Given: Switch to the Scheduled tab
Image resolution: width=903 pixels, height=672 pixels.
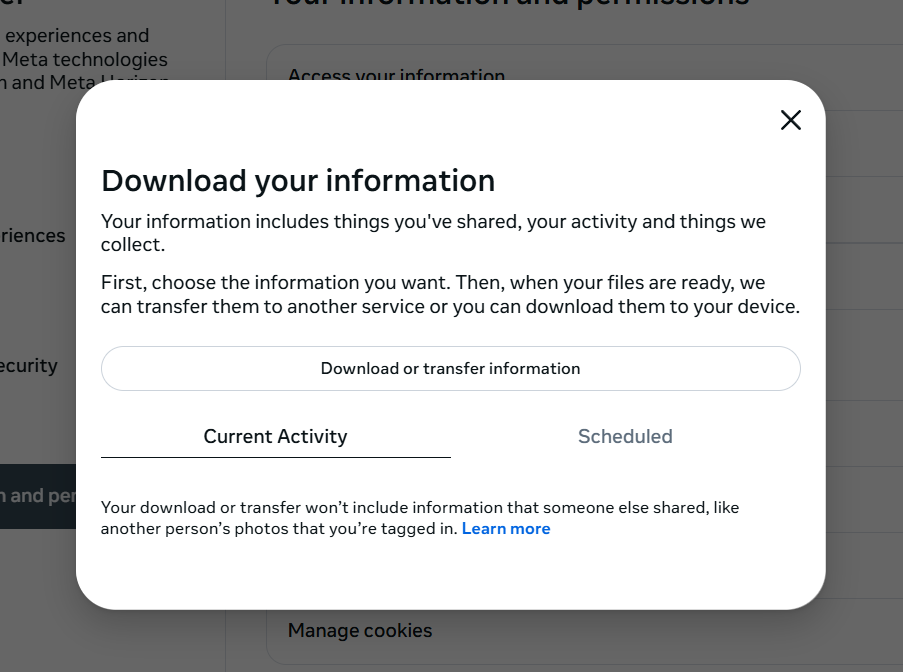Looking at the screenshot, I should pos(625,436).
